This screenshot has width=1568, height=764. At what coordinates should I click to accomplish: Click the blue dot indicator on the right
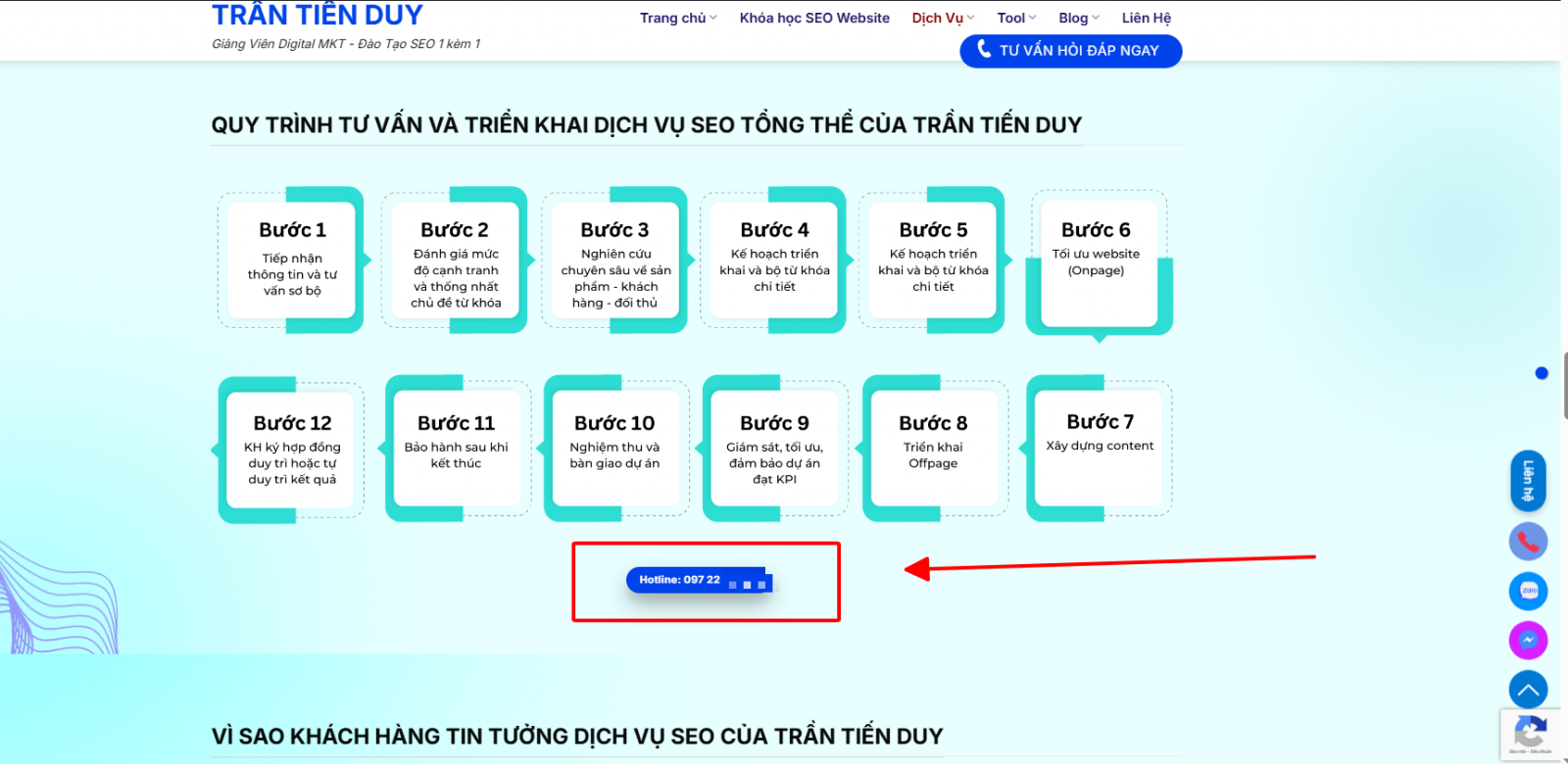[x=1542, y=373]
